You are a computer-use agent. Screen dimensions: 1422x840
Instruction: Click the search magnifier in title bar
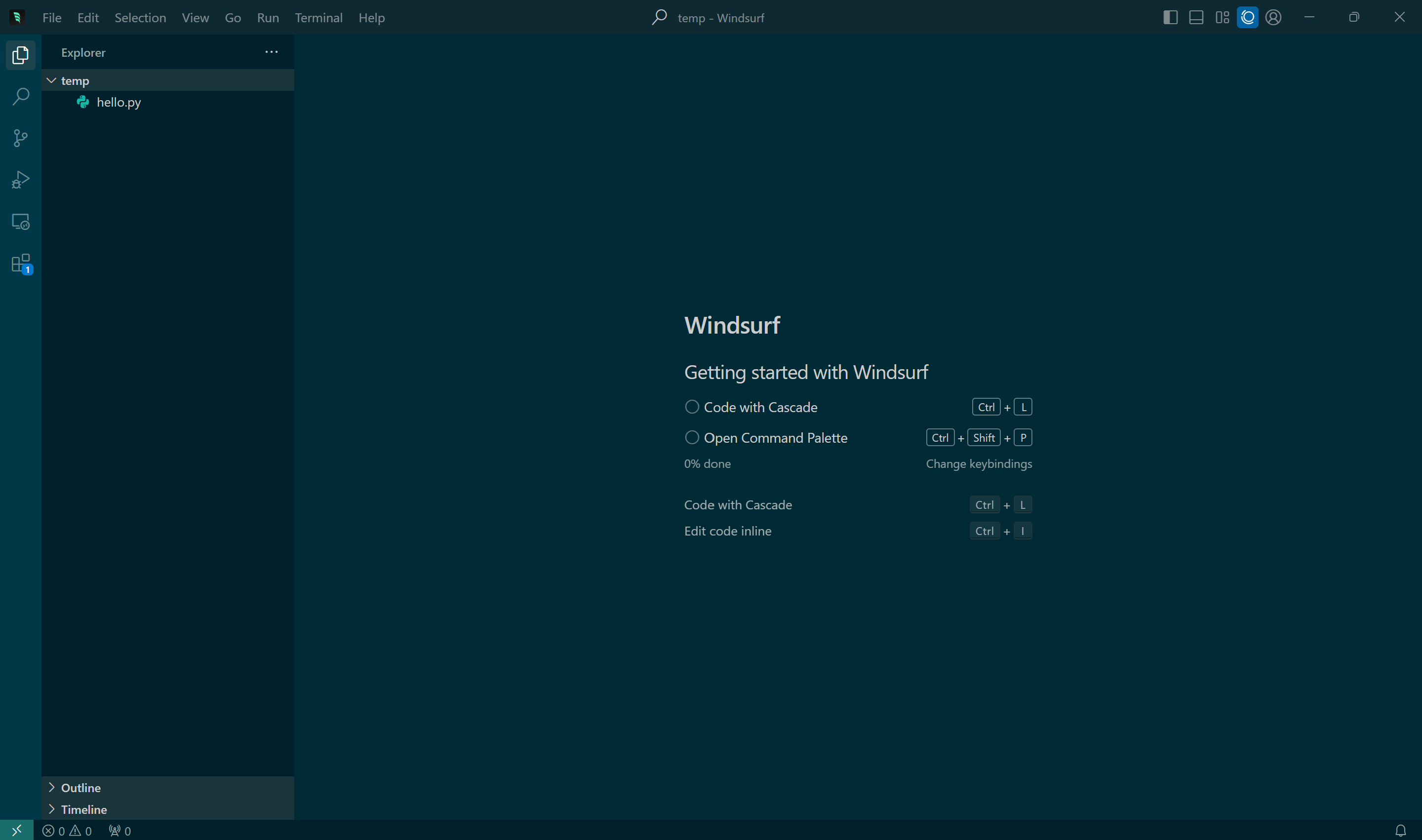[x=659, y=18]
